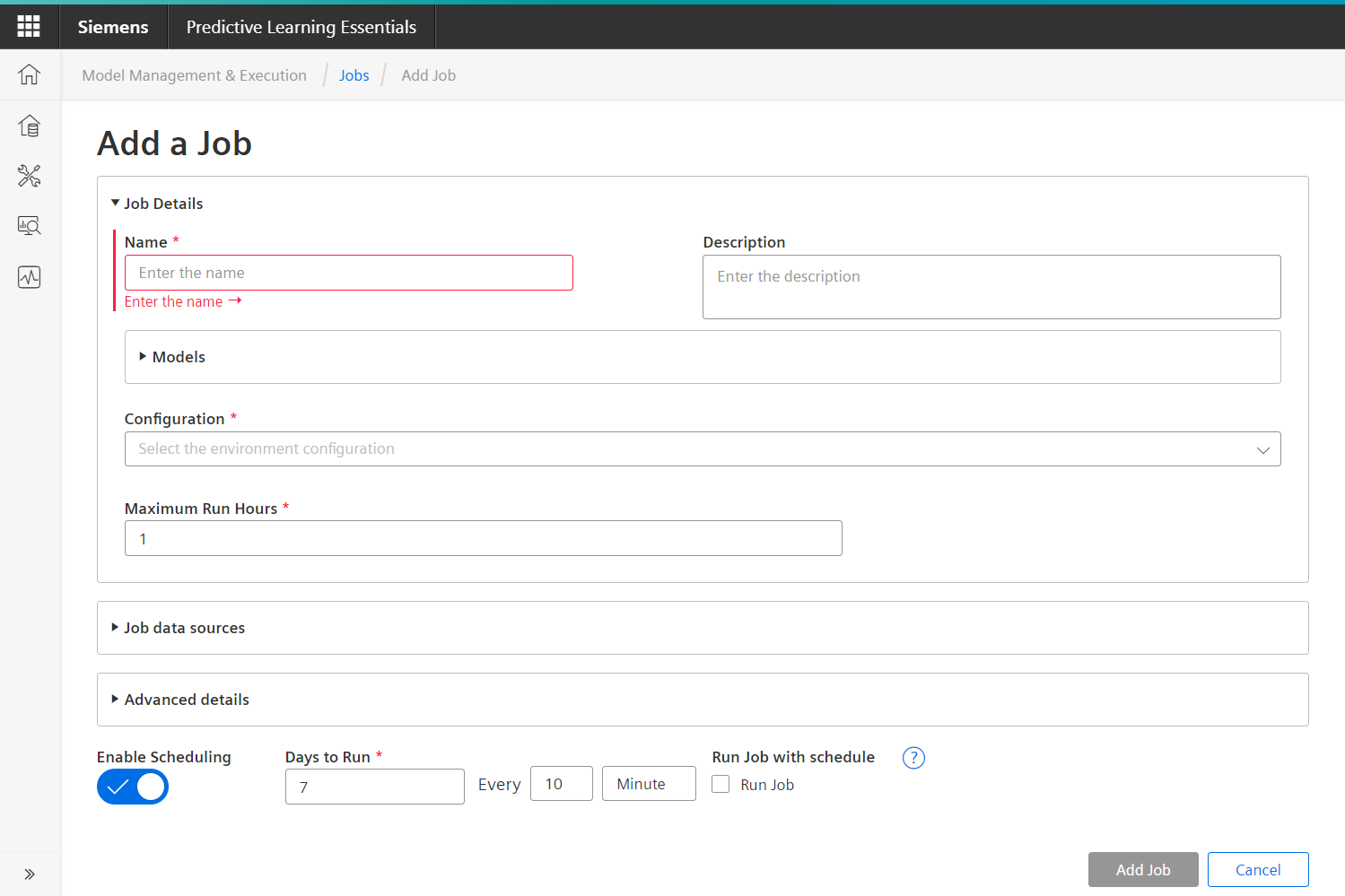The width and height of the screenshot is (1345, 896).
Task: Expand the Job data sources section
Action: click(x=115, y=628)
